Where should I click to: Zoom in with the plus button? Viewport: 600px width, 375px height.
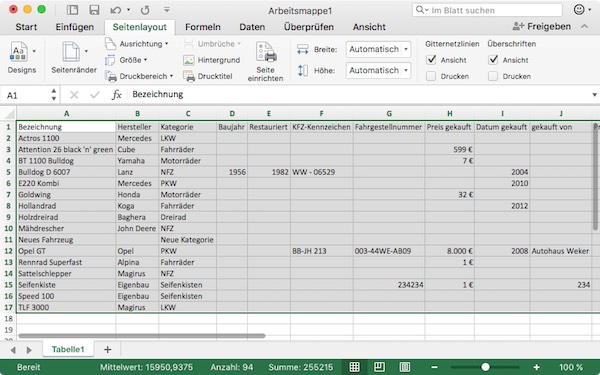coord(536,367)
